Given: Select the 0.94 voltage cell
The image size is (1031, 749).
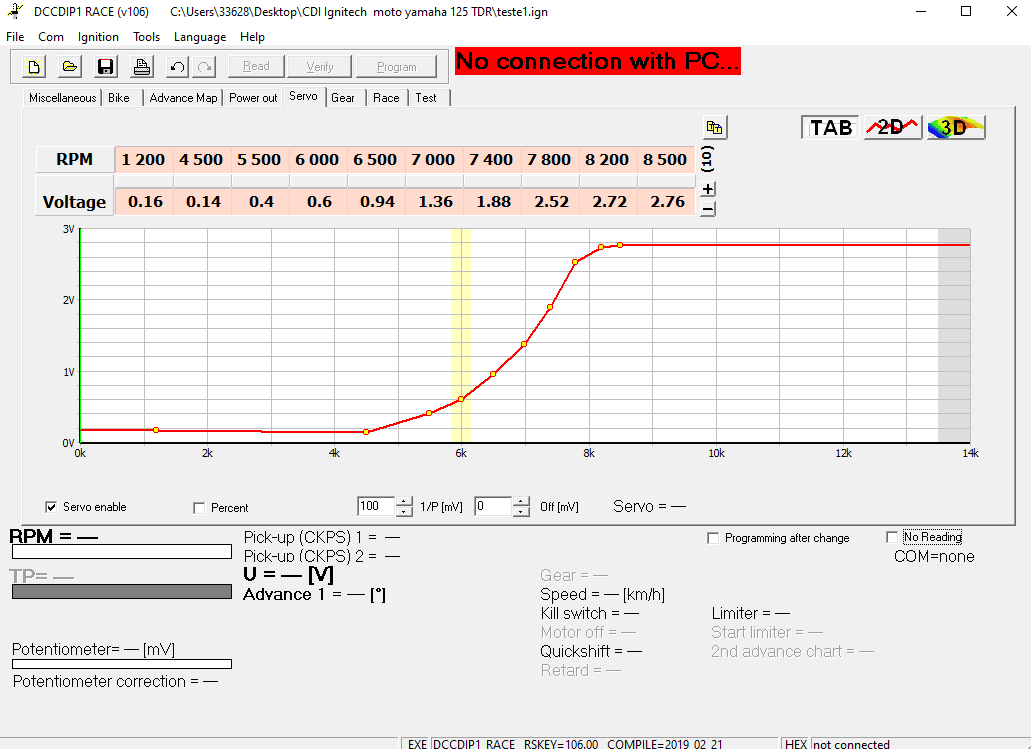Looking at the screenshot, I should [x=377, y=202].
